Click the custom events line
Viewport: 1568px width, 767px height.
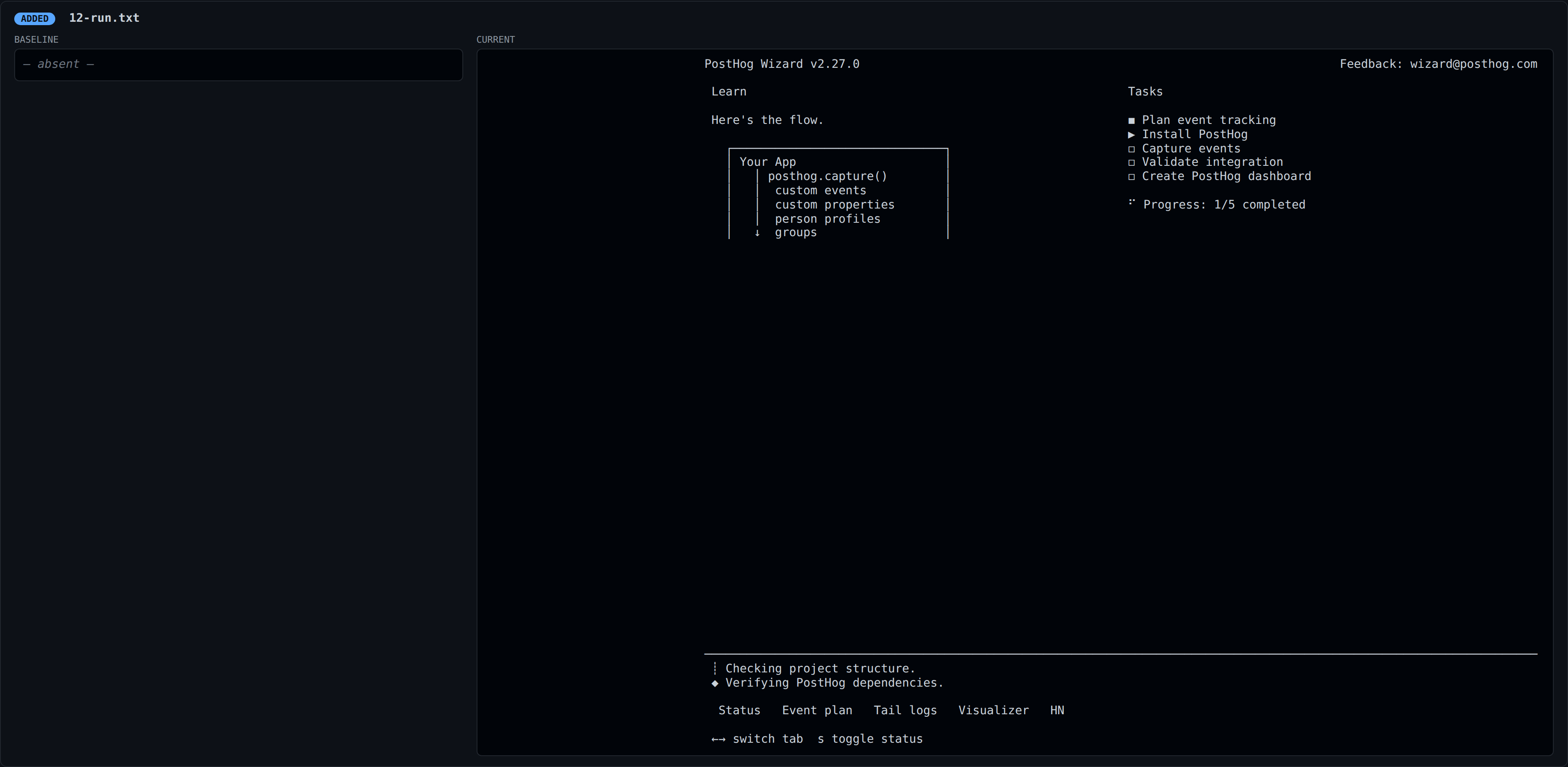[820, 190]
